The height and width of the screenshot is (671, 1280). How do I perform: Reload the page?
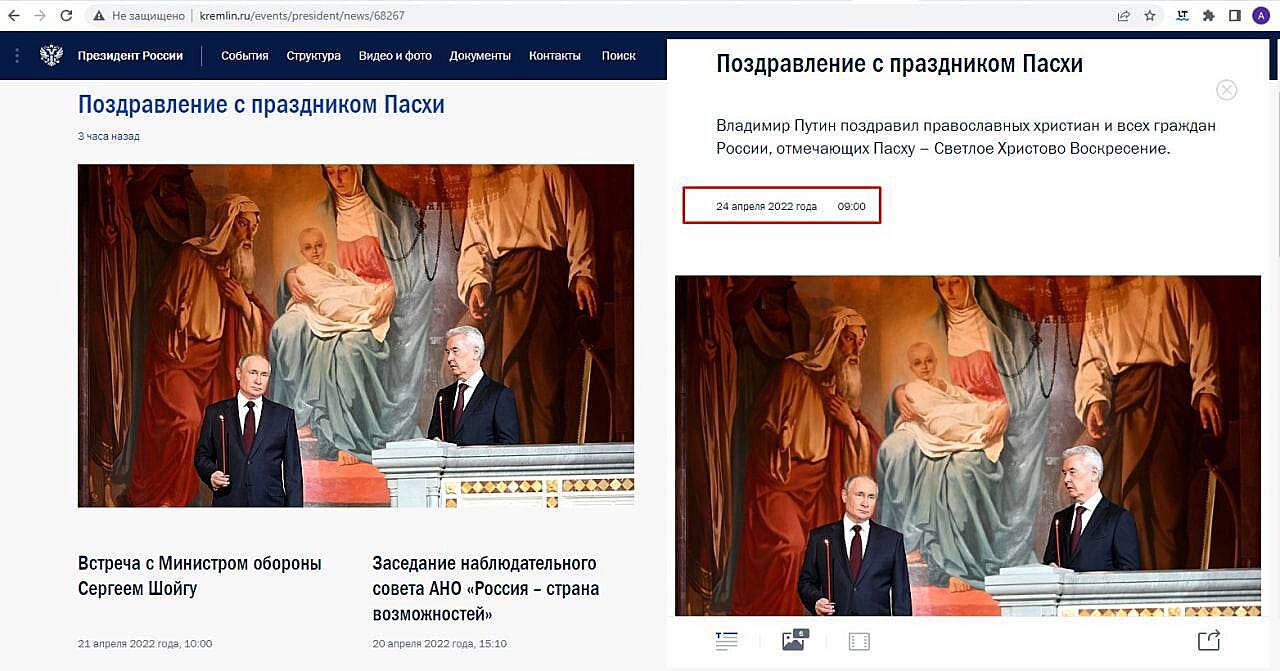pyautogui.click(x=66, y=16)
